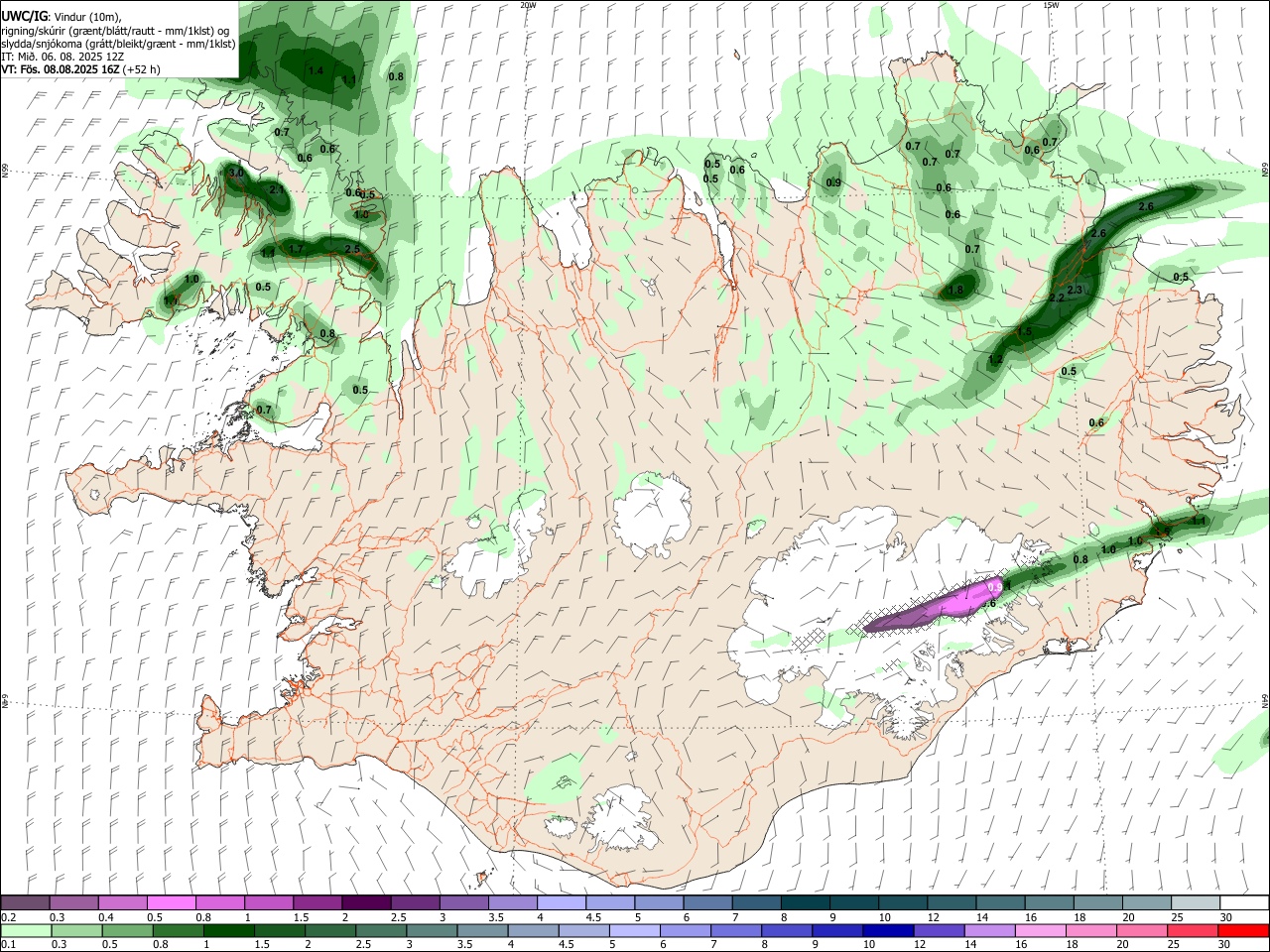
Task: Click the 'UWC/IG: Vindur (10m)' title line
Action: pyautogui.click(x=61, y=17)
